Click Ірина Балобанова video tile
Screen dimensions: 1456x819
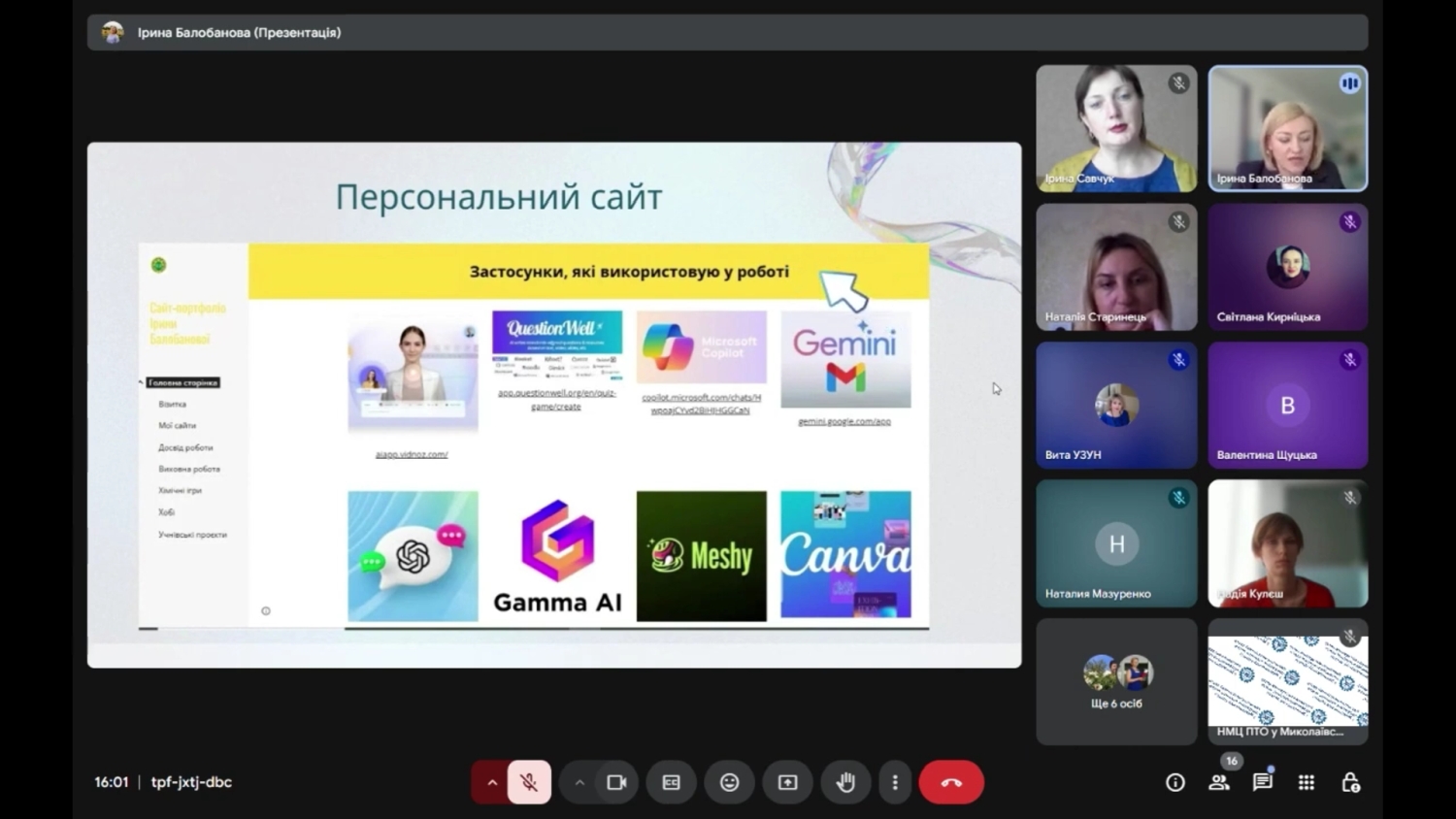1288,128
